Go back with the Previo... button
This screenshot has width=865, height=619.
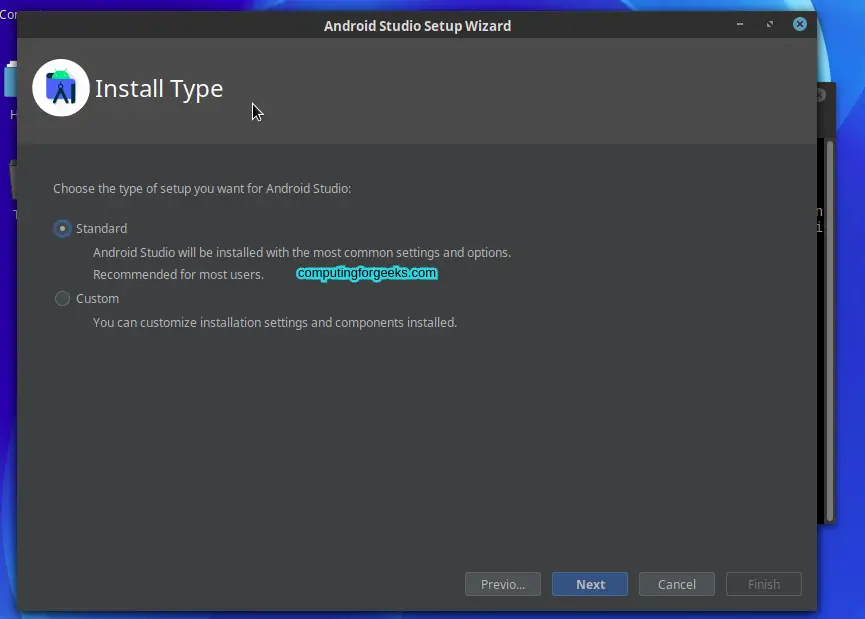[503, 584]
